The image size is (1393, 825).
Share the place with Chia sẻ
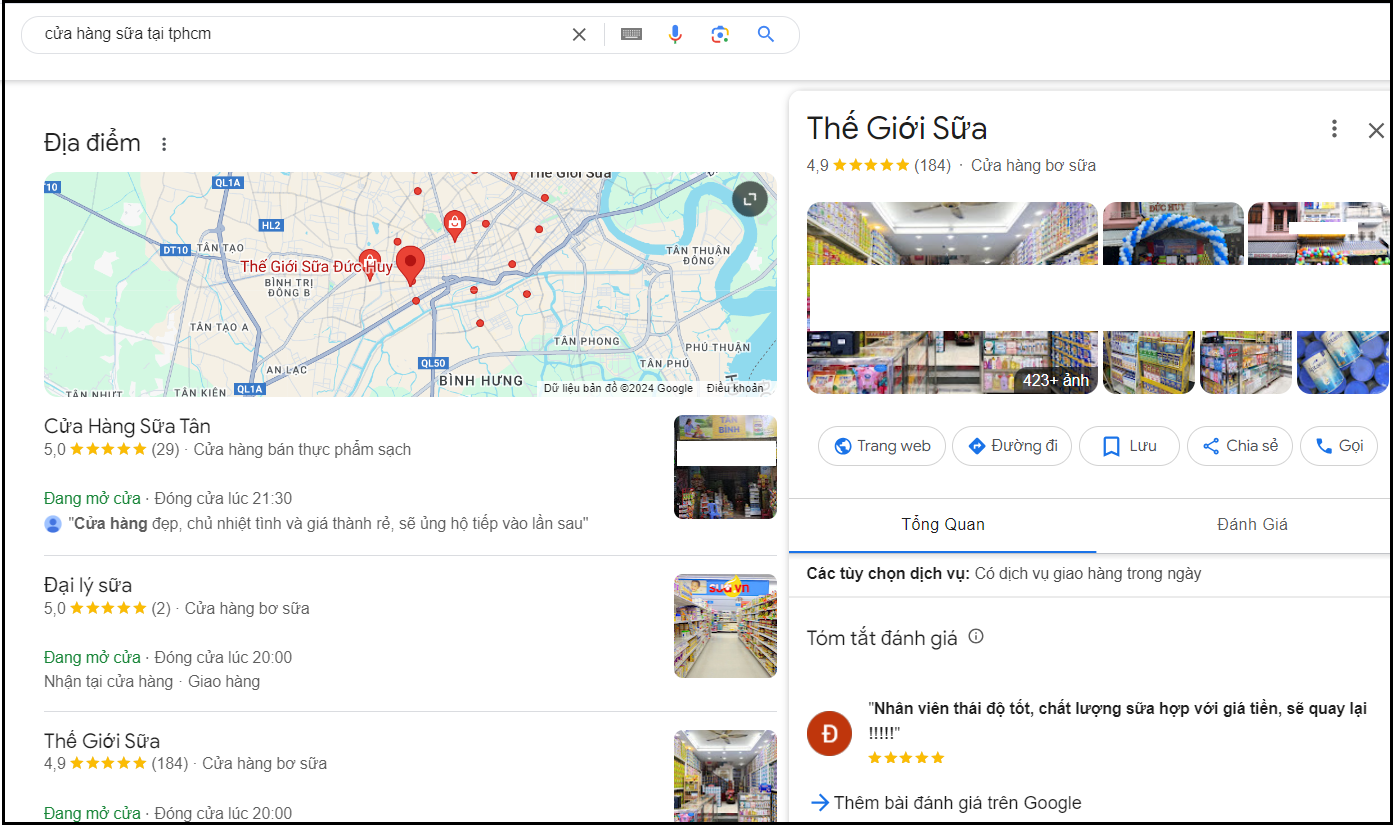coord(1240,446)
